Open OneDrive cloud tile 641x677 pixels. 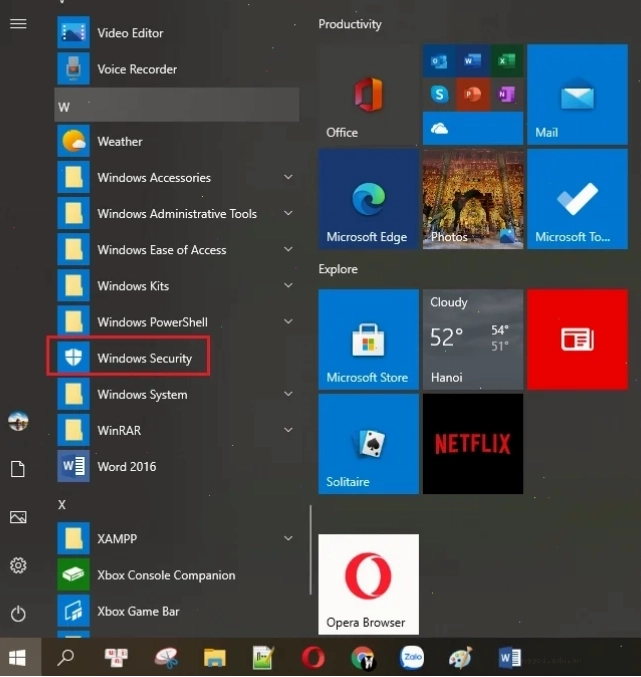473,128
